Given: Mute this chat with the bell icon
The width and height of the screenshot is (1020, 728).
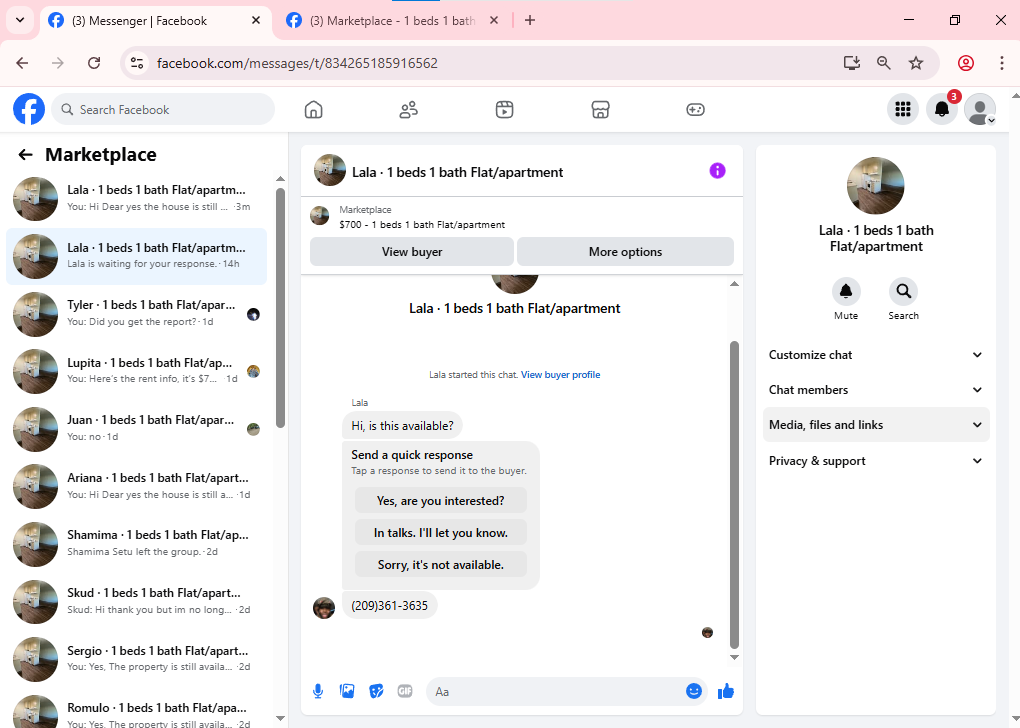Looking at the screenshot, I should pyautogui.click(x=846, y=291).
